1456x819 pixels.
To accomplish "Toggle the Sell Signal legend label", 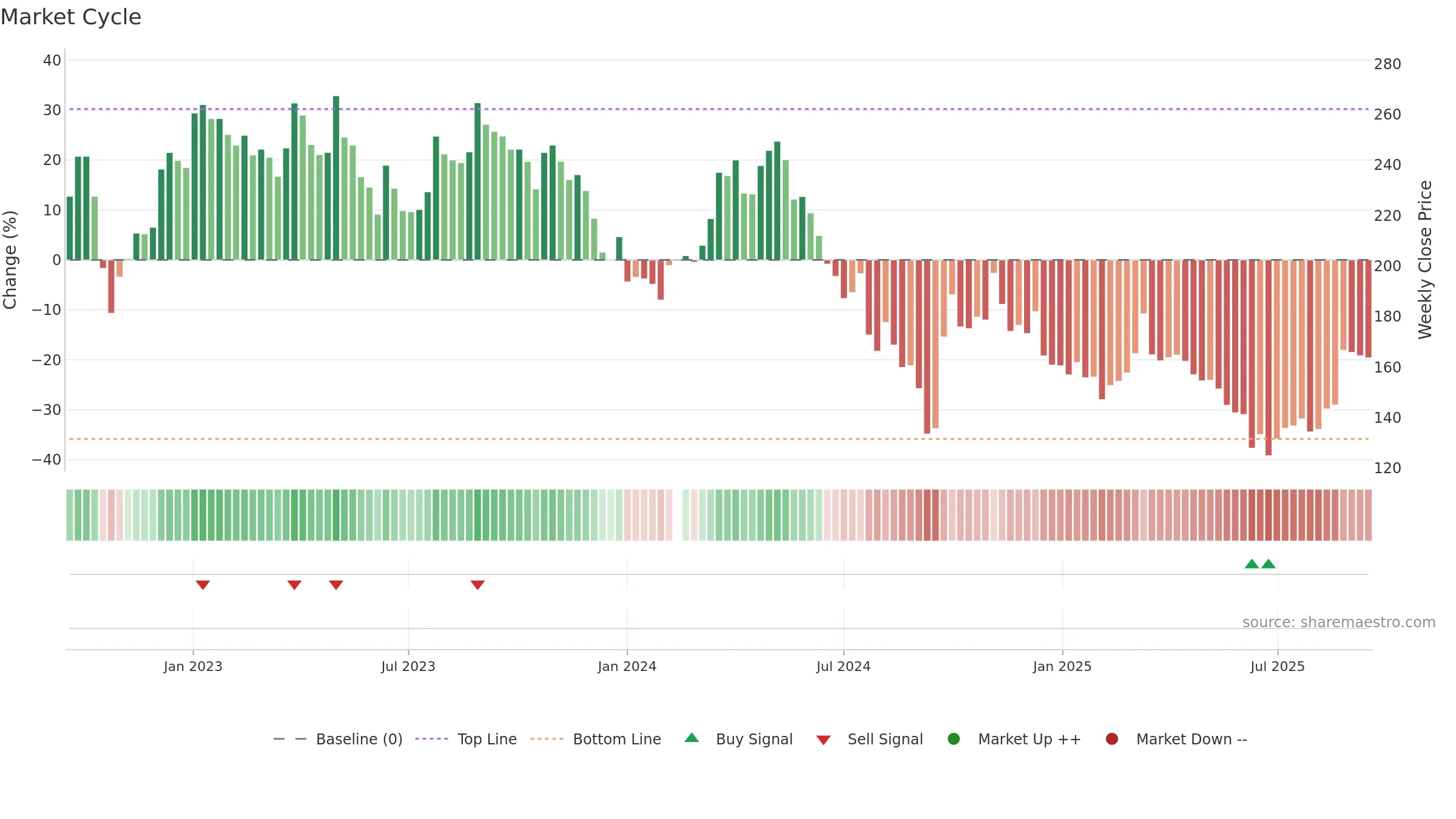I will point(885,740).
